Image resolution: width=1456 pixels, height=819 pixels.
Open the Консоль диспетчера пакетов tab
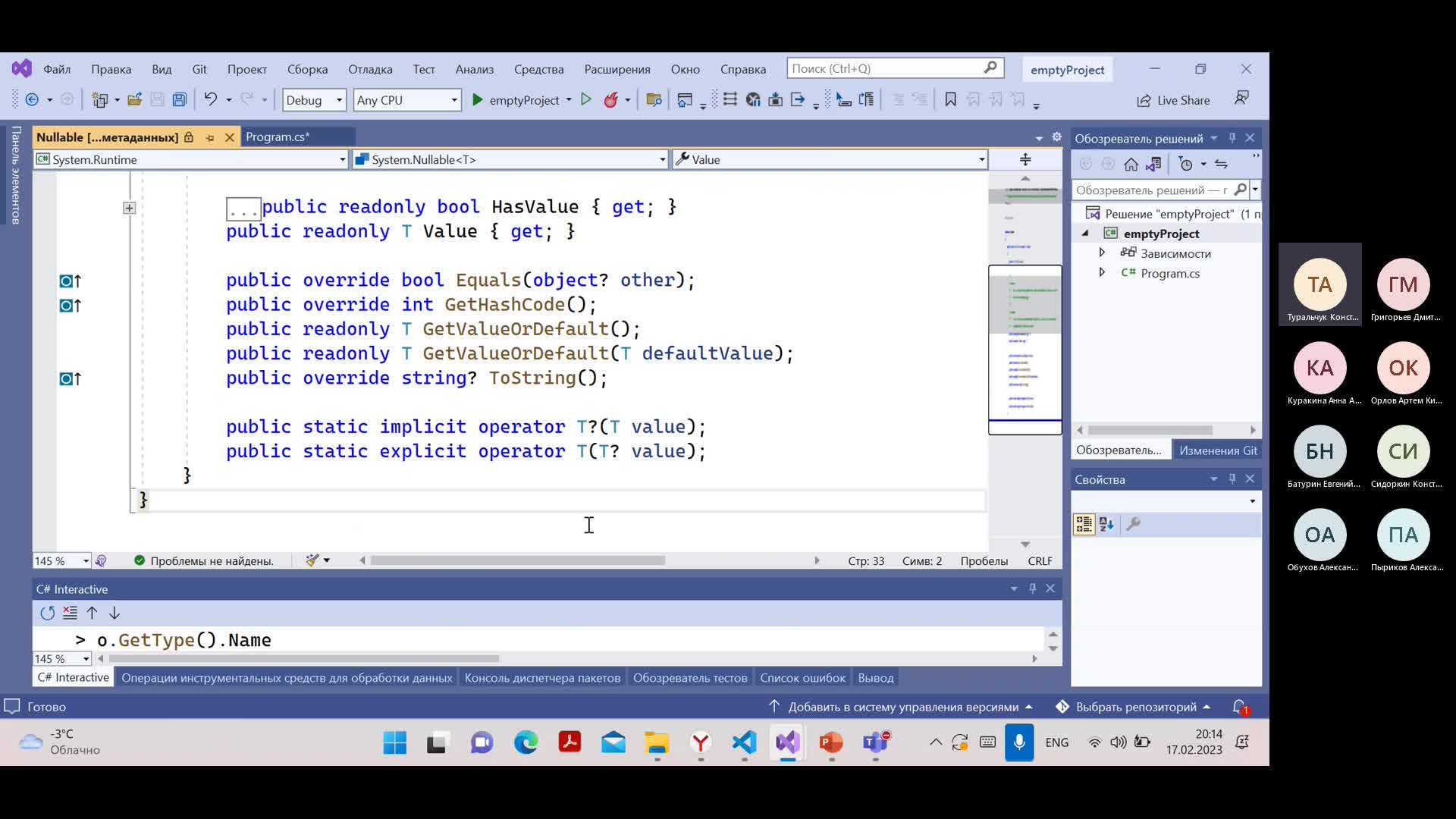pyautogui.click(x=542, y=678)
